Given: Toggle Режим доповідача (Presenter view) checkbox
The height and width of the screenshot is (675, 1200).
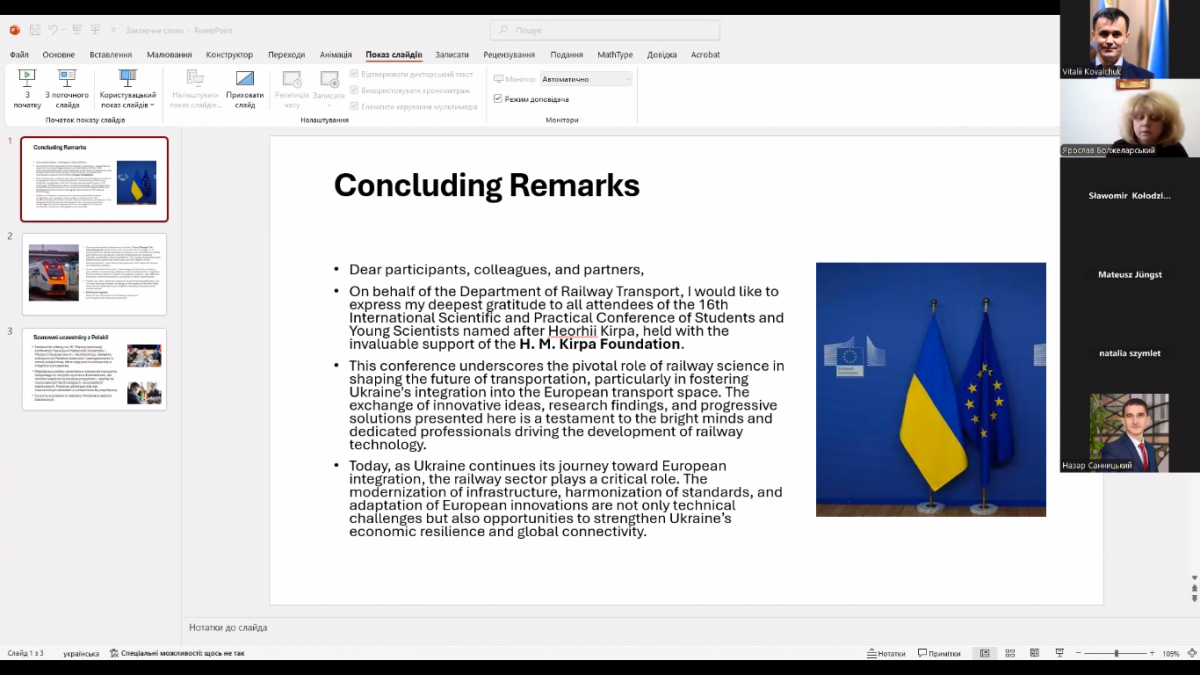Looking at the screenshot, I should point(498,99).
